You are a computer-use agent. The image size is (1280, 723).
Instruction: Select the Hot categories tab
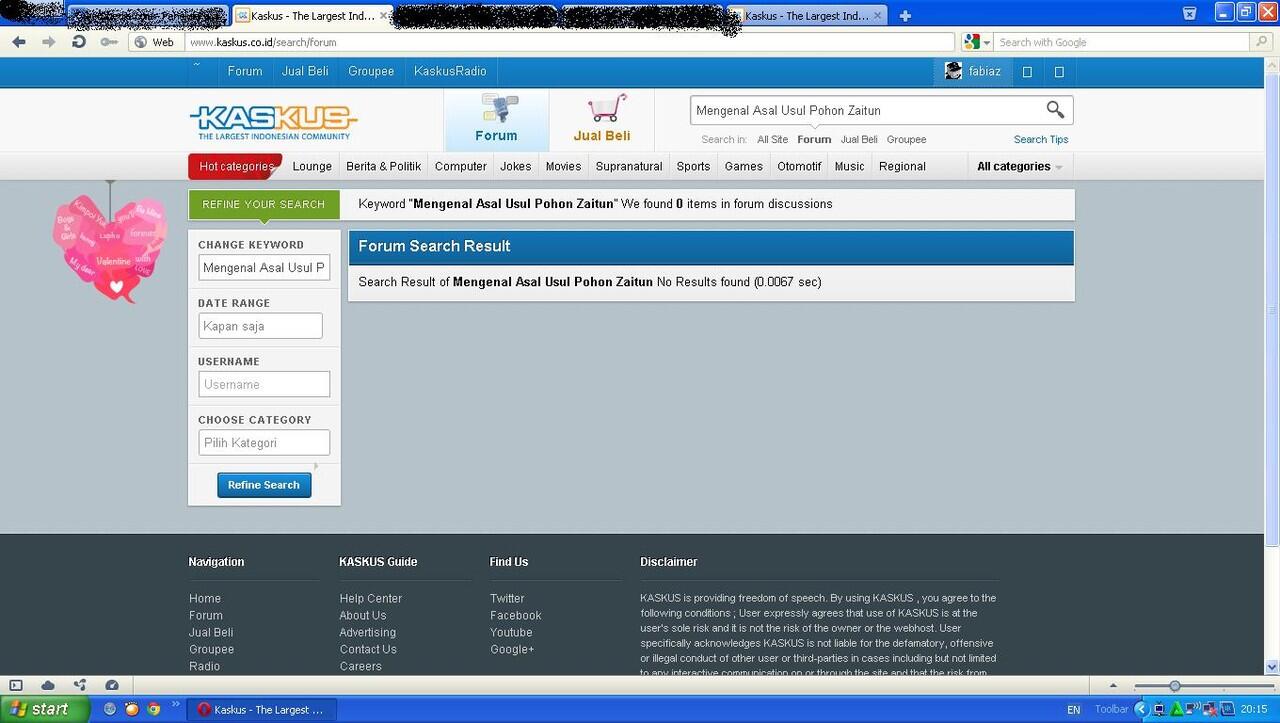(x=236, y=166)
